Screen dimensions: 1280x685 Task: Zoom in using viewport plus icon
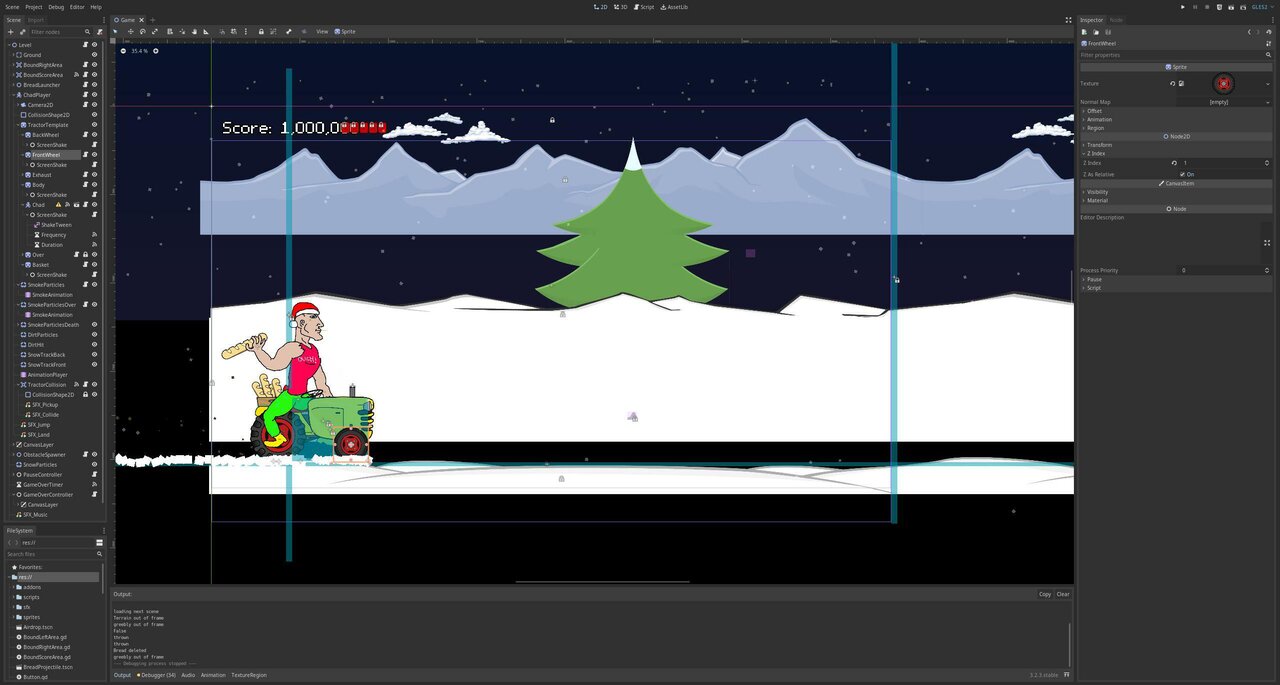(x=156, y=51)
